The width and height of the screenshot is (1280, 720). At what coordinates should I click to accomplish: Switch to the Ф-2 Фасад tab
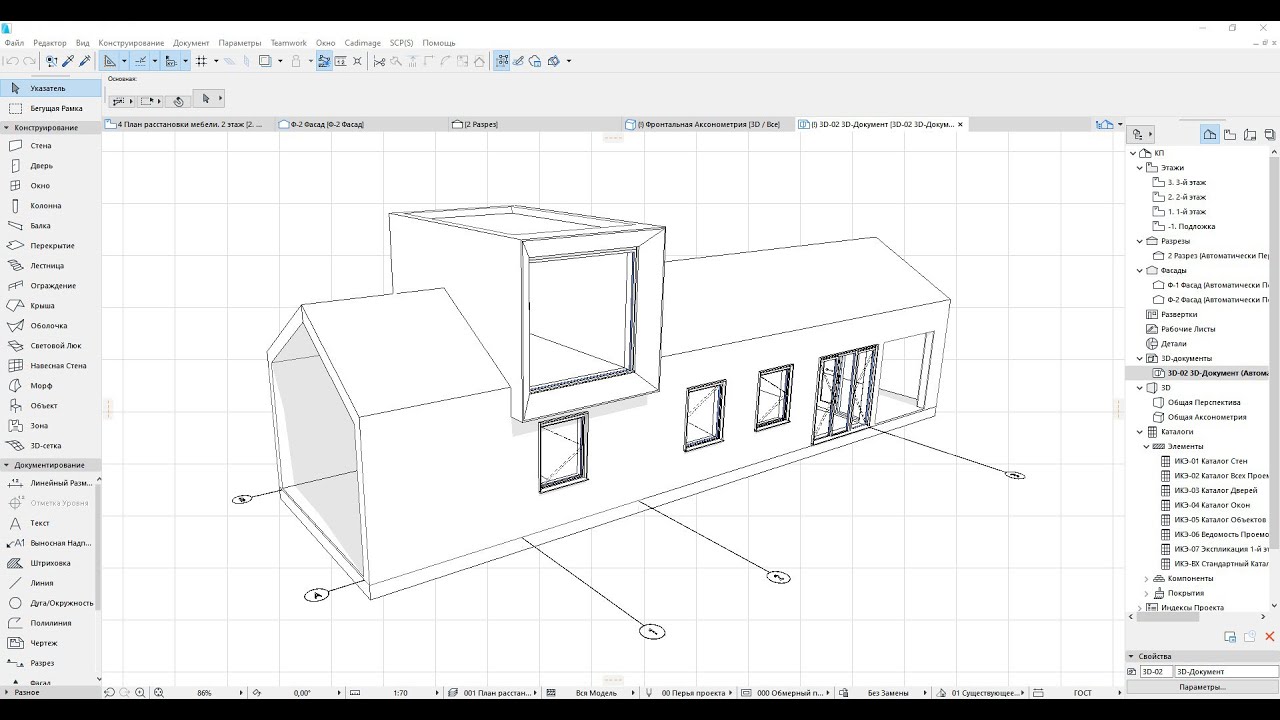coord(361,125)
